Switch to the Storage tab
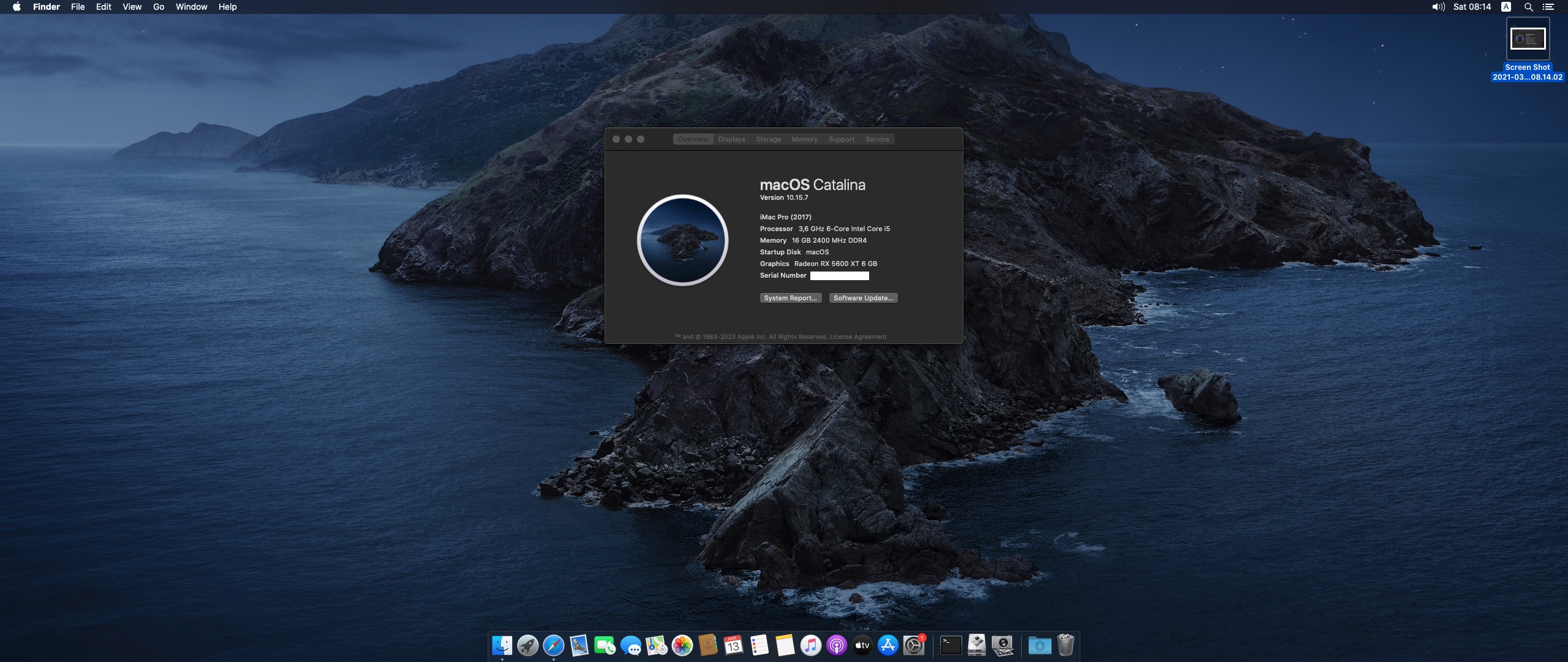The height and width of the screenshot is (662, 1568). point(768,139)
